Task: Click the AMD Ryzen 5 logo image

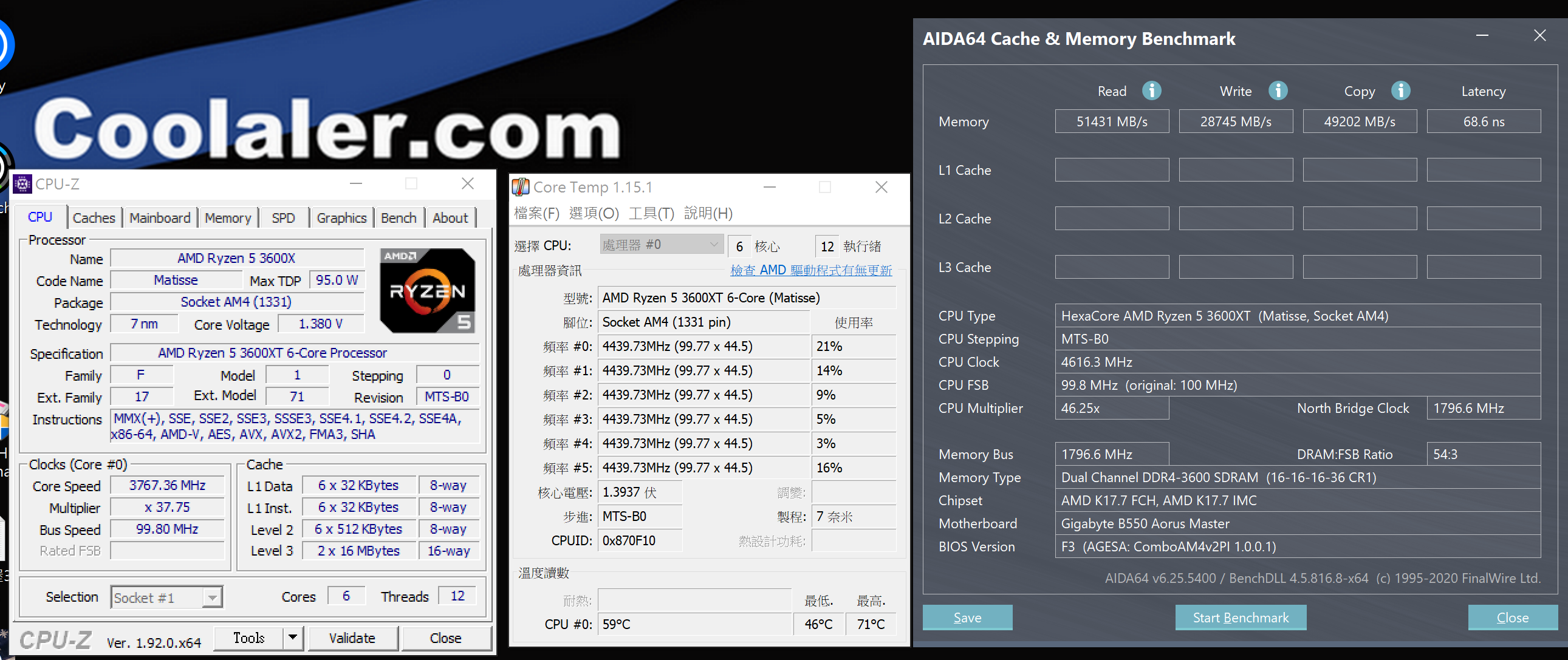Action: pos(427,290)
